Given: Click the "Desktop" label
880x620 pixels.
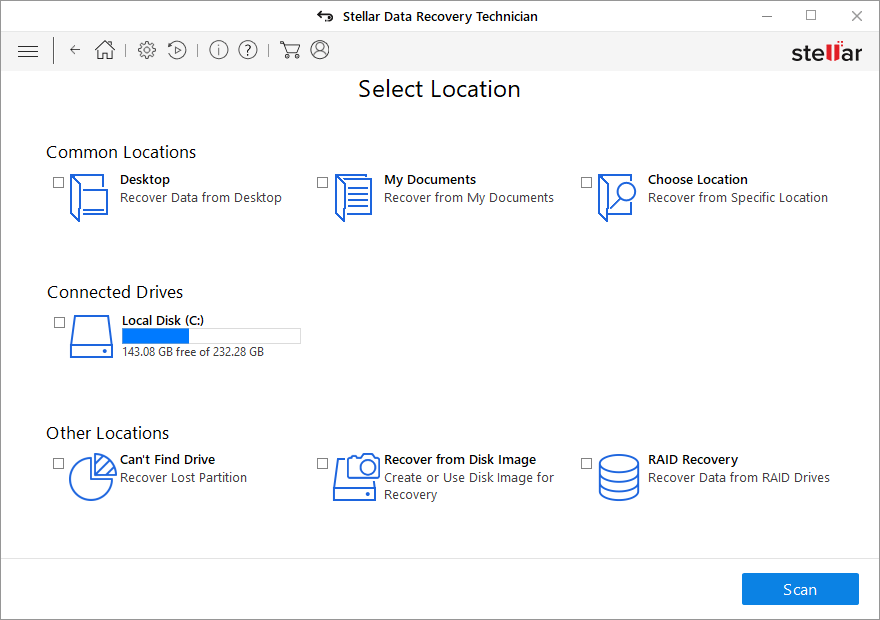Looking at the screenshot, I should pos(145,180).
